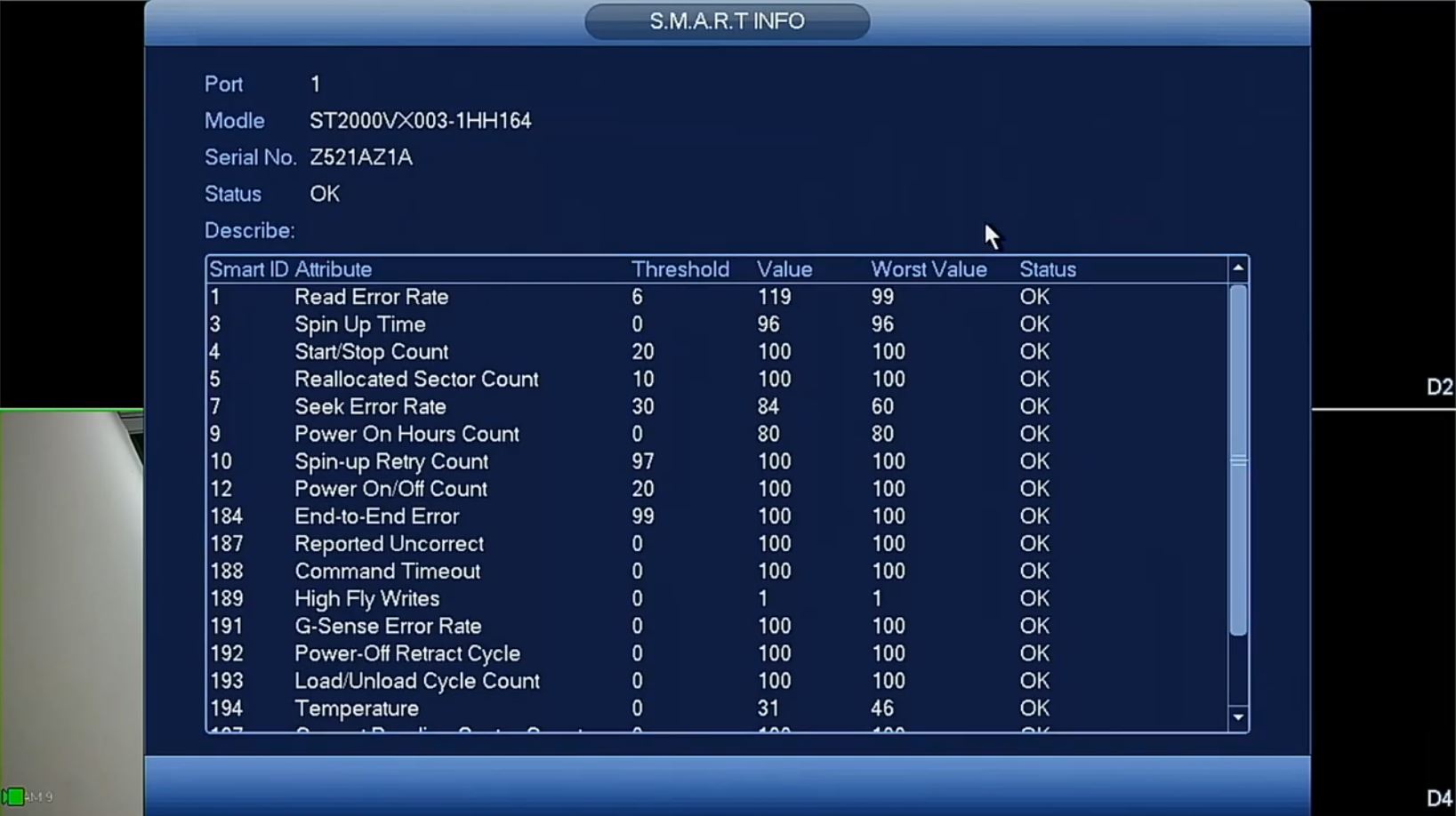1456x816 pixels.
Task: Click the Threshold column header
Action: pos(680,269)
